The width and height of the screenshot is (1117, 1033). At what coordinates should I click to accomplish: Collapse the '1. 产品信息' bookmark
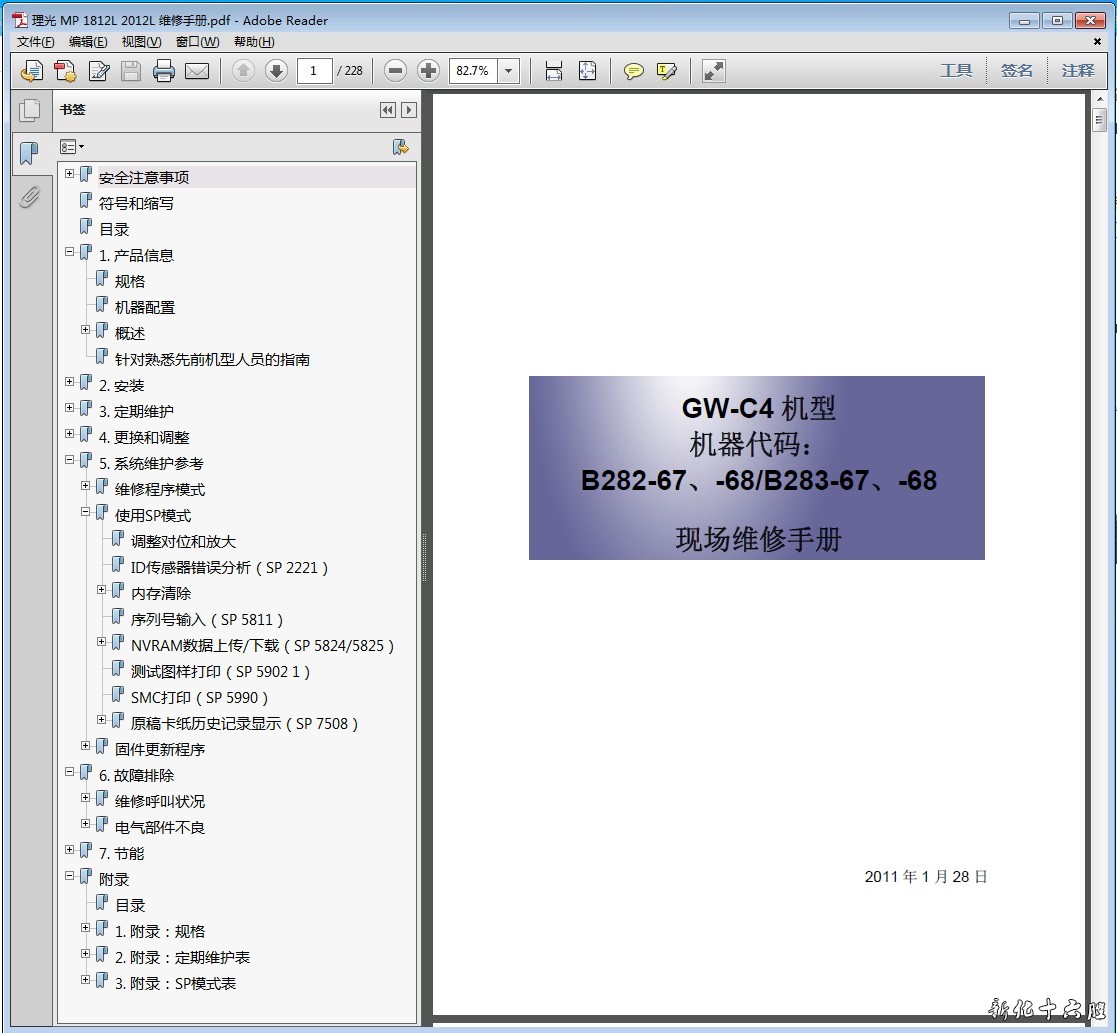(70, 254)
